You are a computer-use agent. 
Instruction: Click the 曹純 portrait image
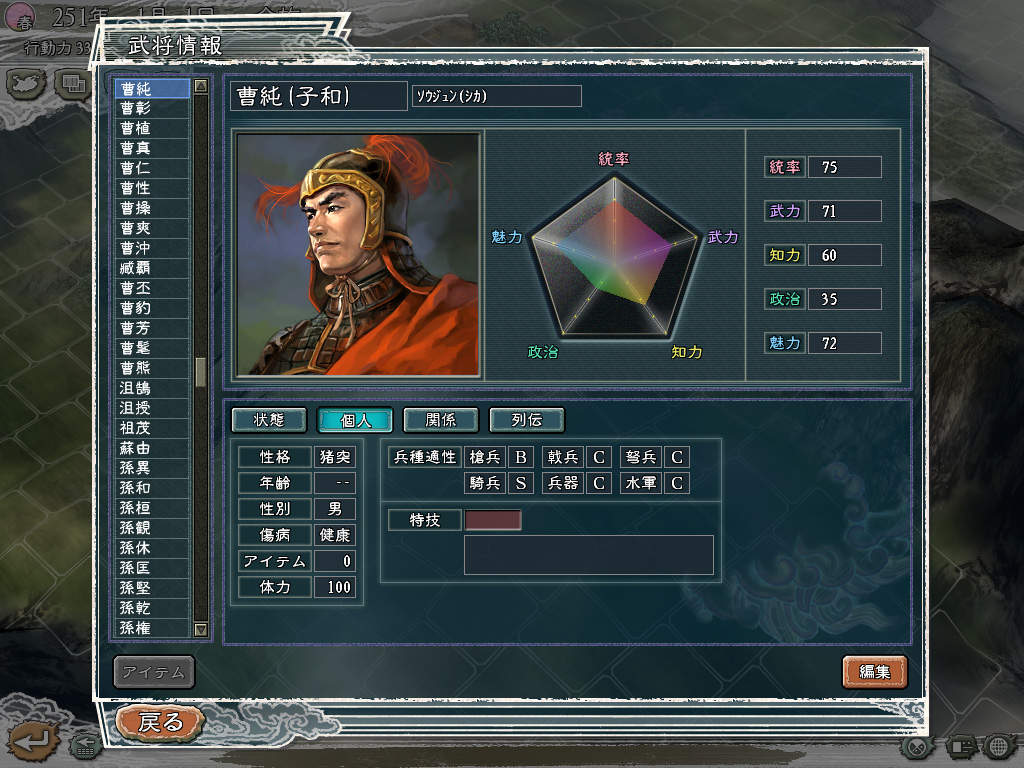tap(358, 255)
